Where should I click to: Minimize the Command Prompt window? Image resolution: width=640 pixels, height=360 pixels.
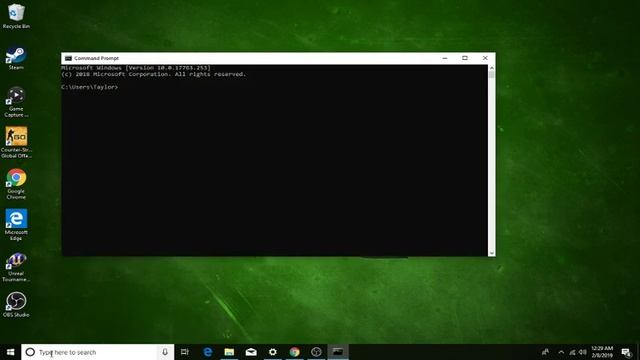(x=445, y=58)
